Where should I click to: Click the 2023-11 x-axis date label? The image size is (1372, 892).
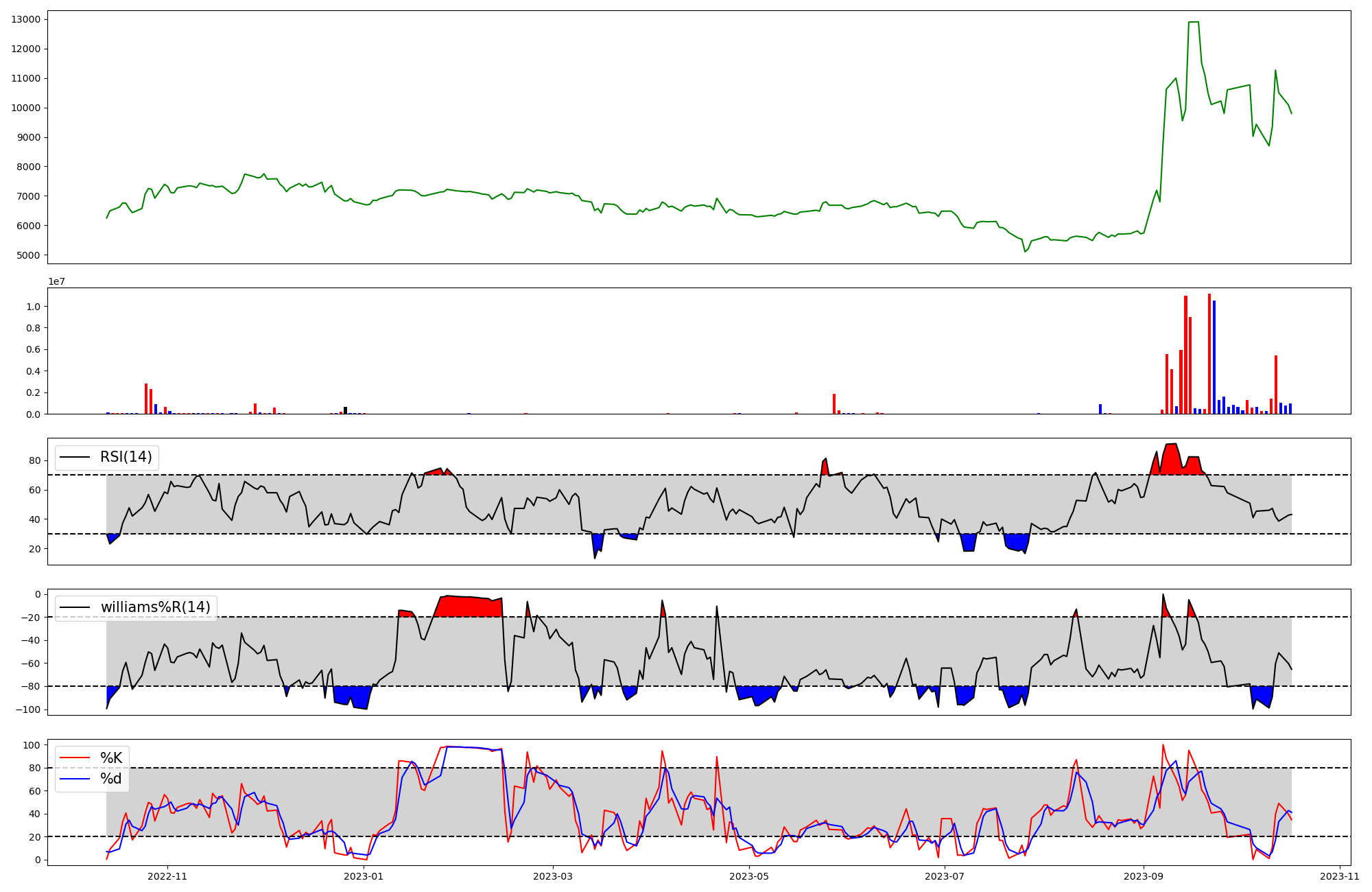pyautogui.click(x=1340, y=876)
